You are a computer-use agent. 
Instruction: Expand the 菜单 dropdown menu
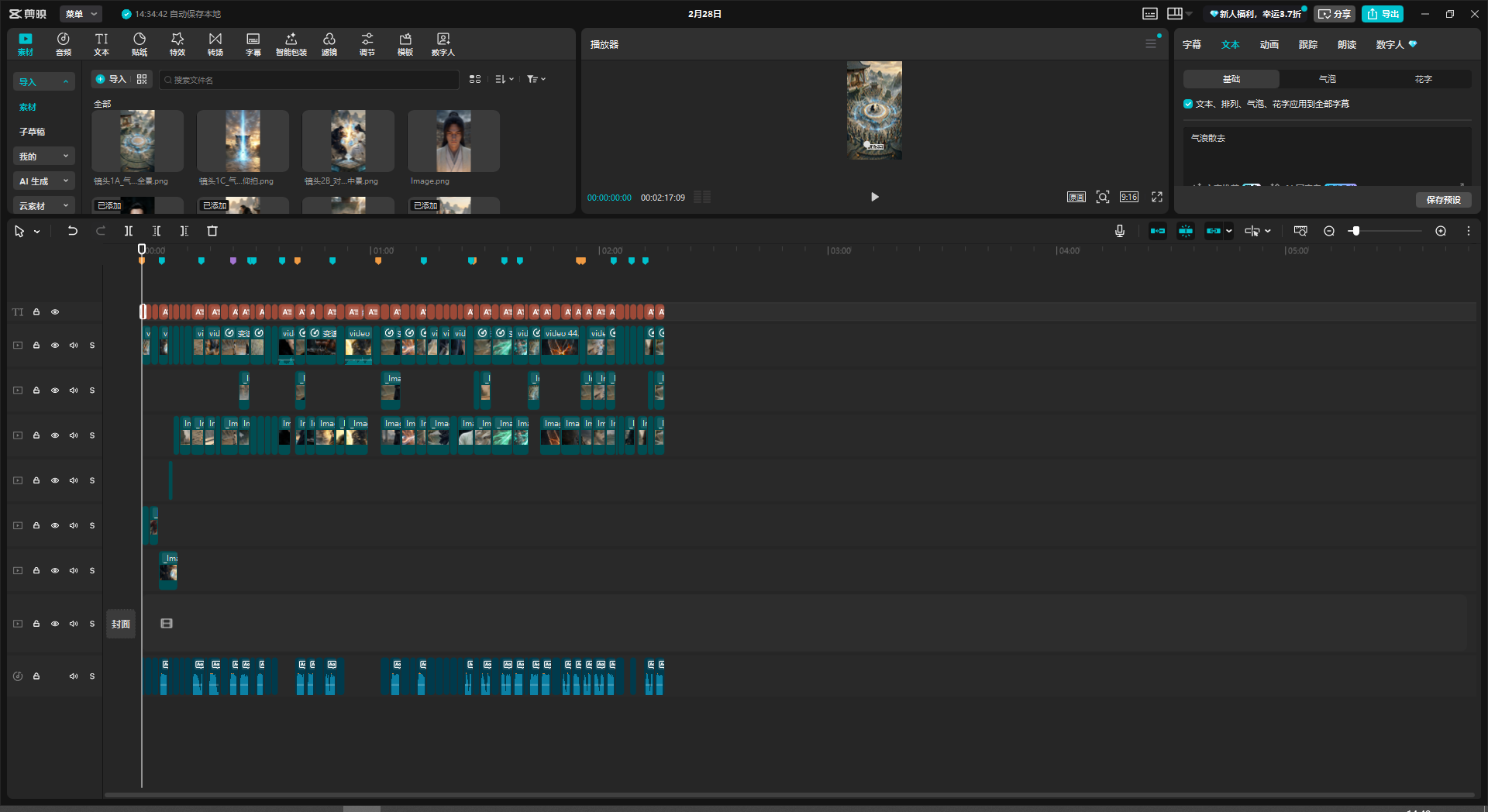pyautogui.click(x=81, y=14)
